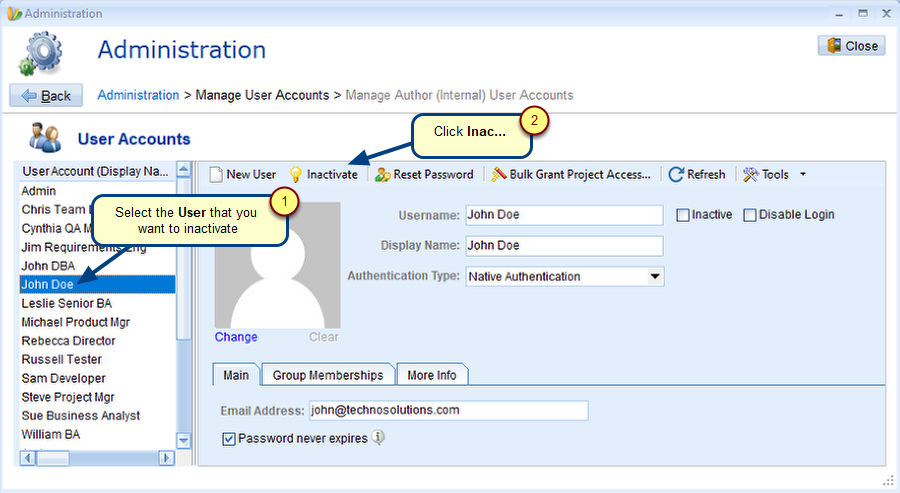Viewport: 900px width, 493px height.
Task: Click the User Account column header
Action: tap(96, 171)
